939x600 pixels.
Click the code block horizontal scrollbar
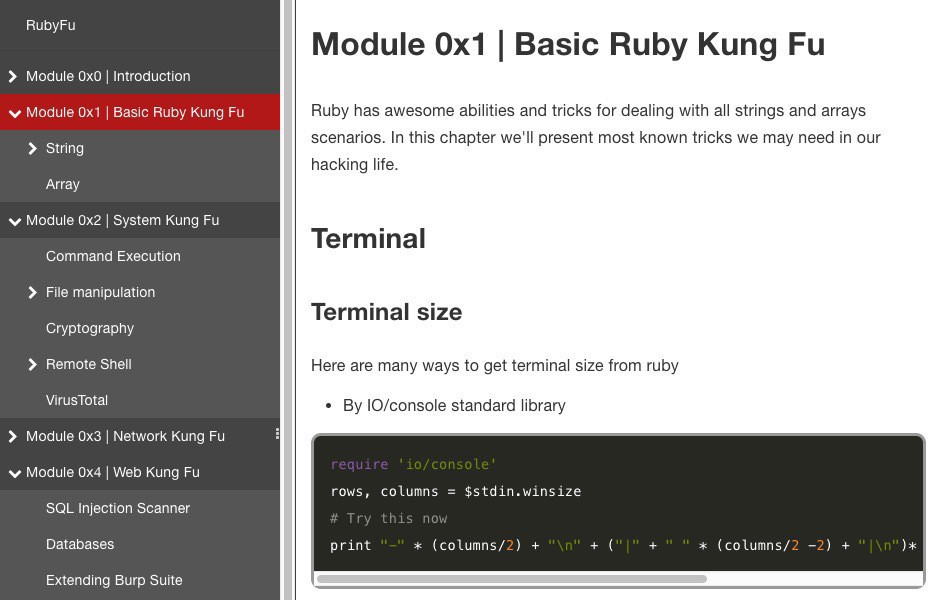tap(512, 578)
